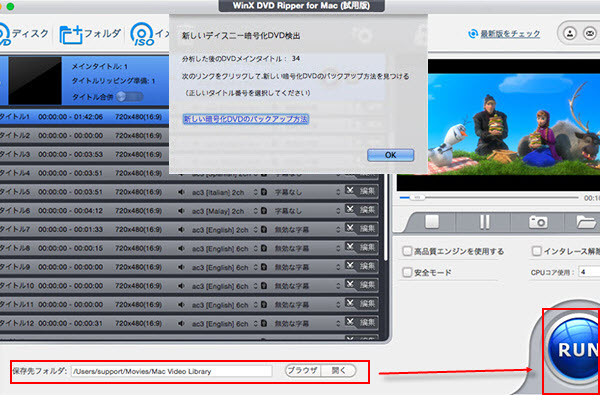Stop preview playback with the square button

pos(432,222)
